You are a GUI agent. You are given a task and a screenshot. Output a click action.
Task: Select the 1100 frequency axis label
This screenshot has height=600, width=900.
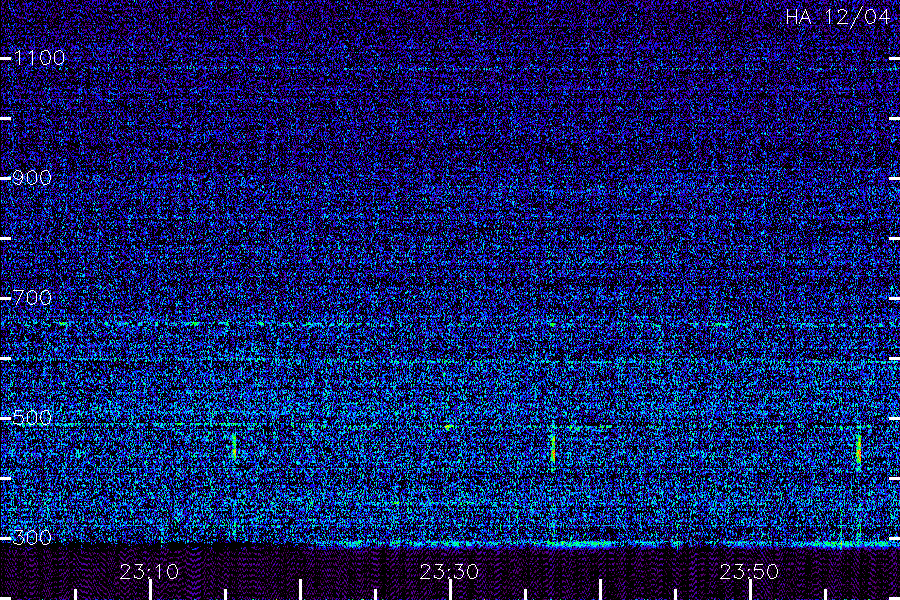coord(40,58)
